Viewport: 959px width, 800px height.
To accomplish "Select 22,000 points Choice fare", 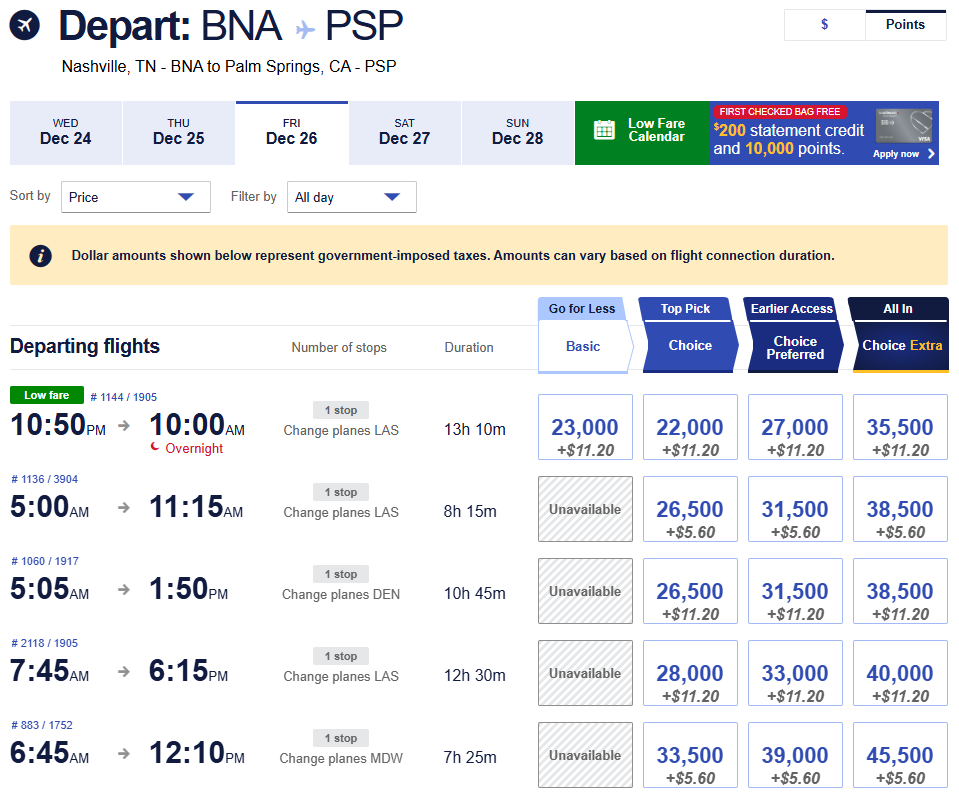I will click(x=690, y=427).
